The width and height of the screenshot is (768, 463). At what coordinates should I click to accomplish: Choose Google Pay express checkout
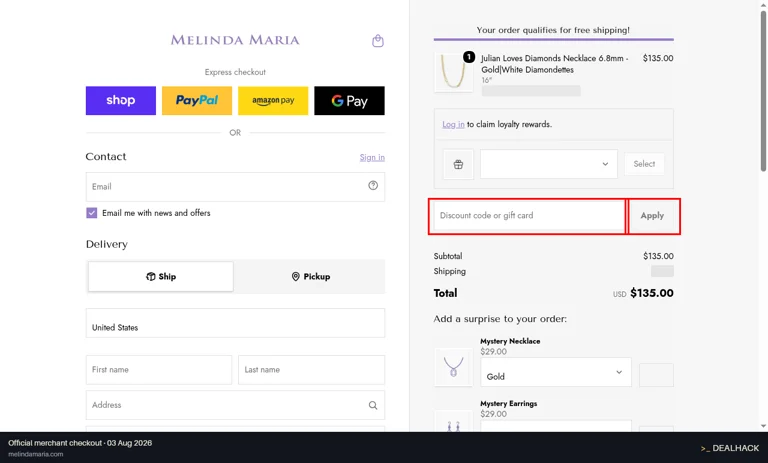point(349,100)
